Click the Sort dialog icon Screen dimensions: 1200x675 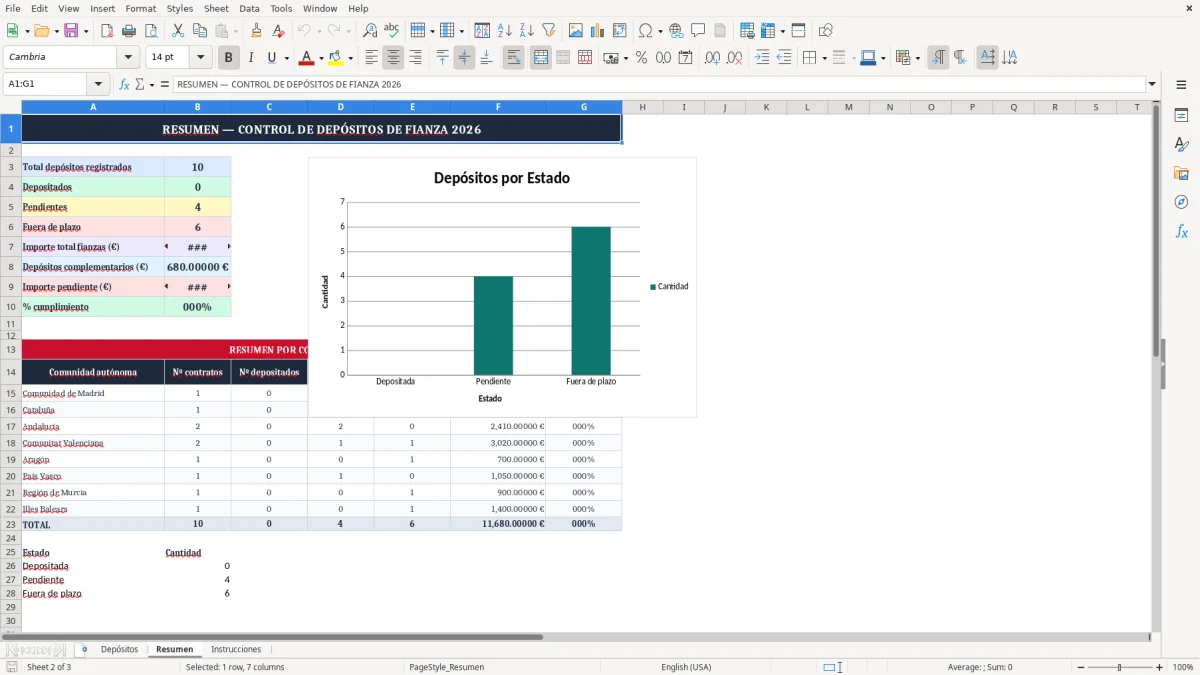[x=482, y=31]
